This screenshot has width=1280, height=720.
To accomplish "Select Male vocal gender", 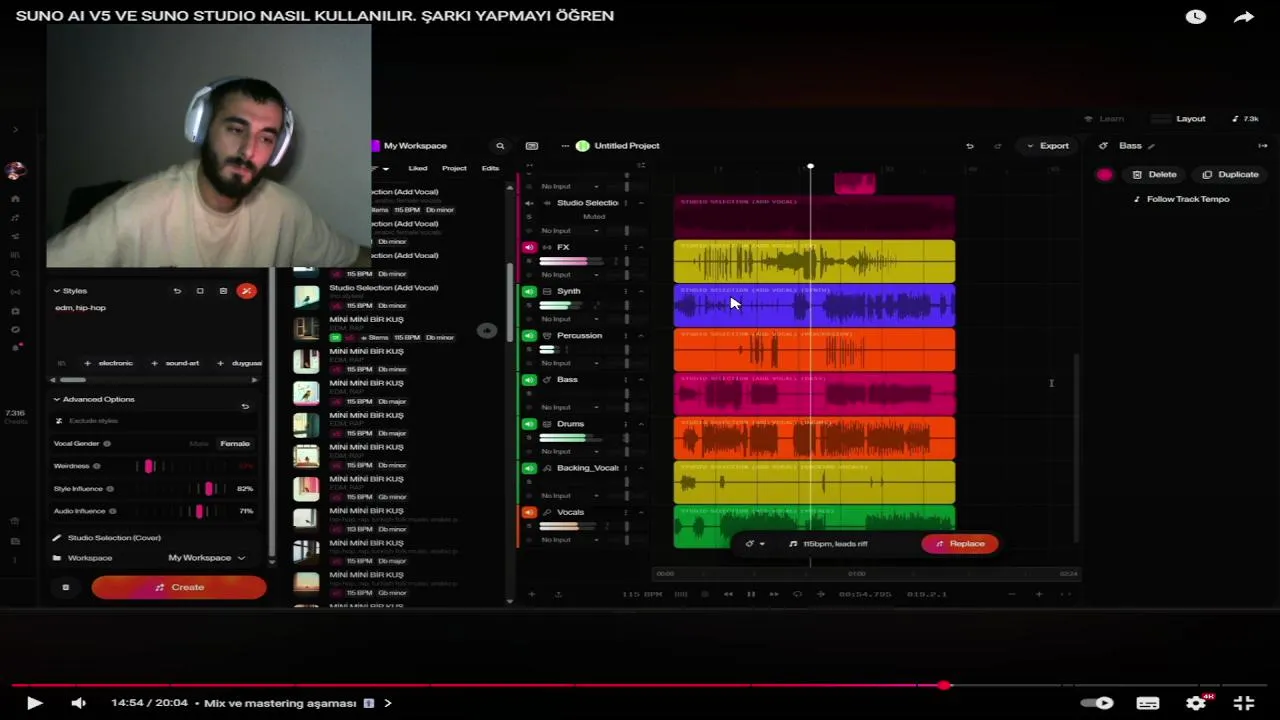I will point(199,443).
